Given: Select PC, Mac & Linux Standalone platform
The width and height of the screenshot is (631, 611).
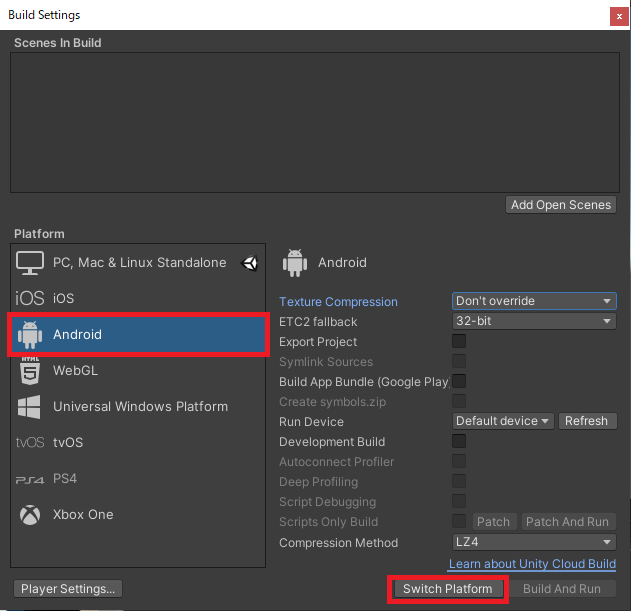Looking at the screenshot, I should (138, 263).
